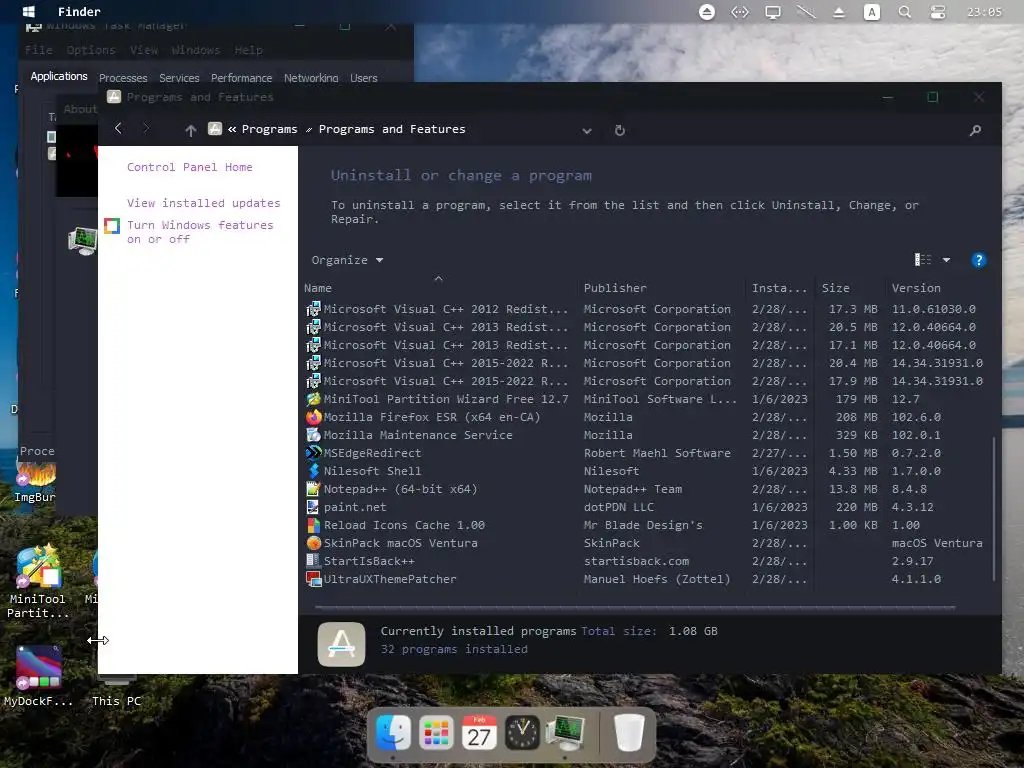Sort by the Version column header
The width and height of the screenshot is (1024, 768).
tap(938, 288)
